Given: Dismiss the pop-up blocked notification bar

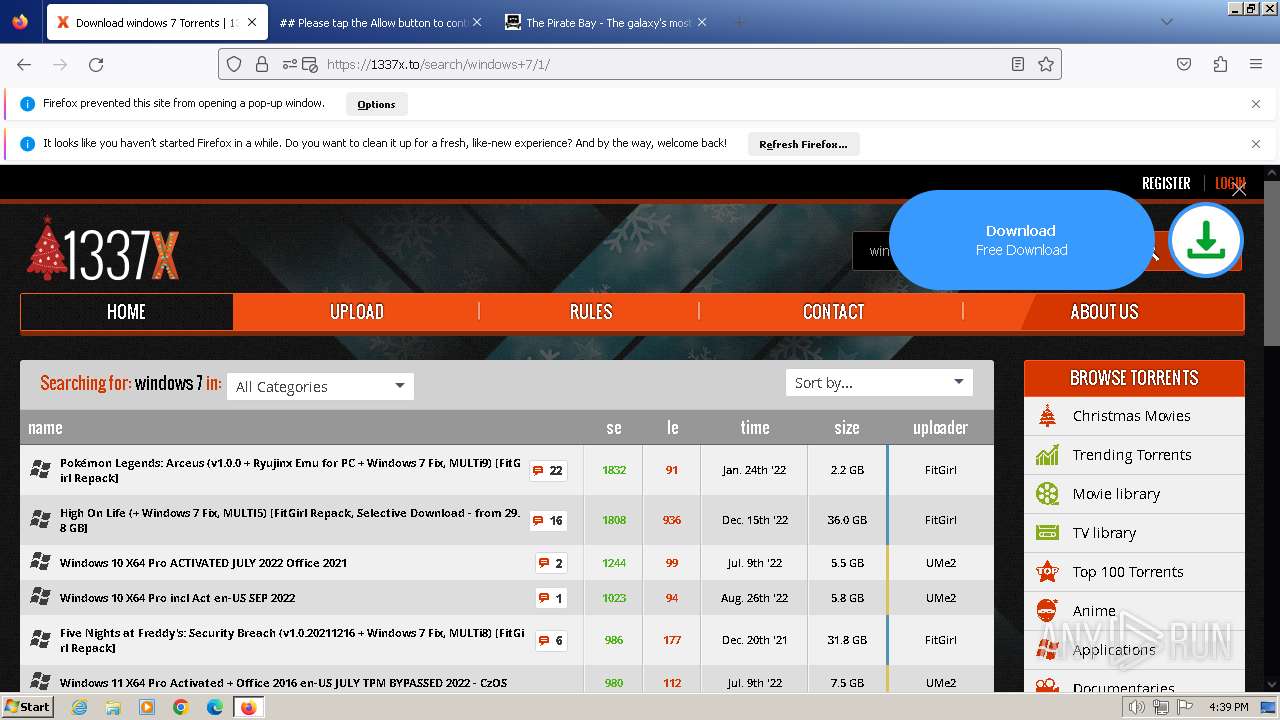Looking at the screenshot, I should click(1256, 104).
